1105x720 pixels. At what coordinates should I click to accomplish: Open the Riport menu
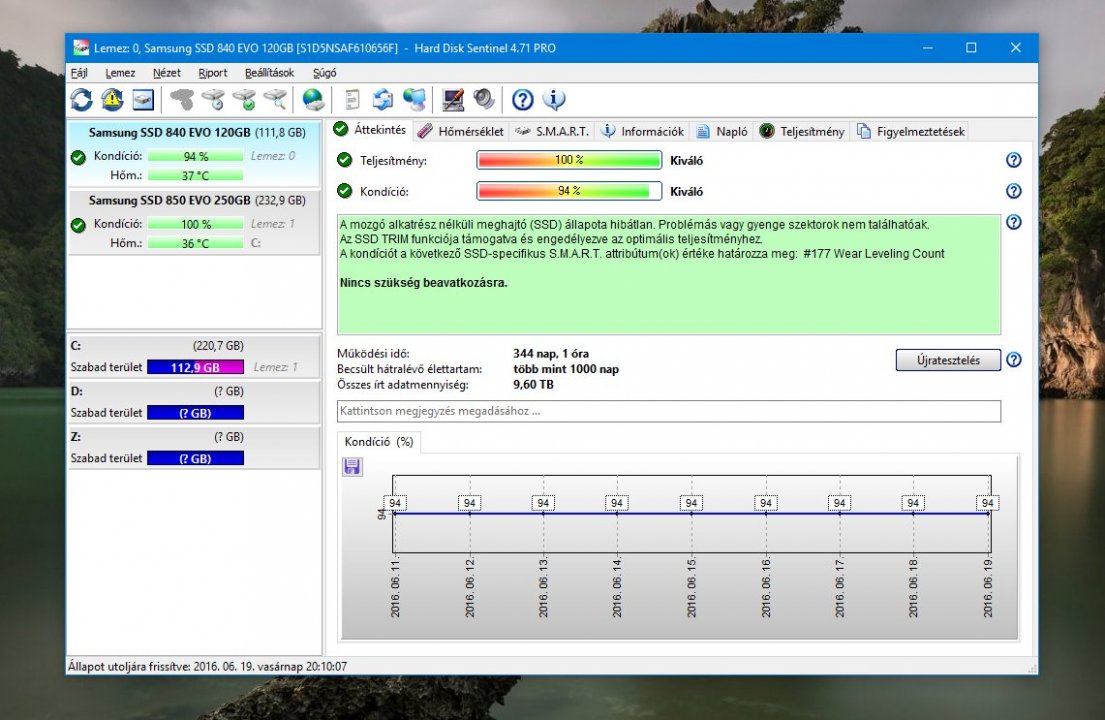(213, 73)
